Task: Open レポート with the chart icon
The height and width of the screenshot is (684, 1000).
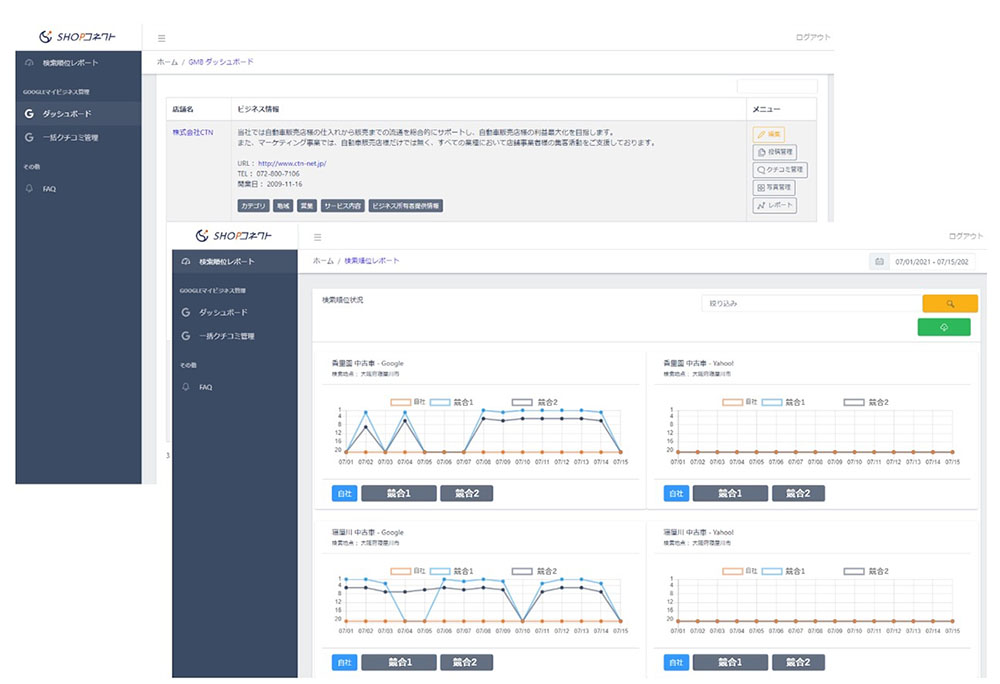Action: tap(774, 205)
